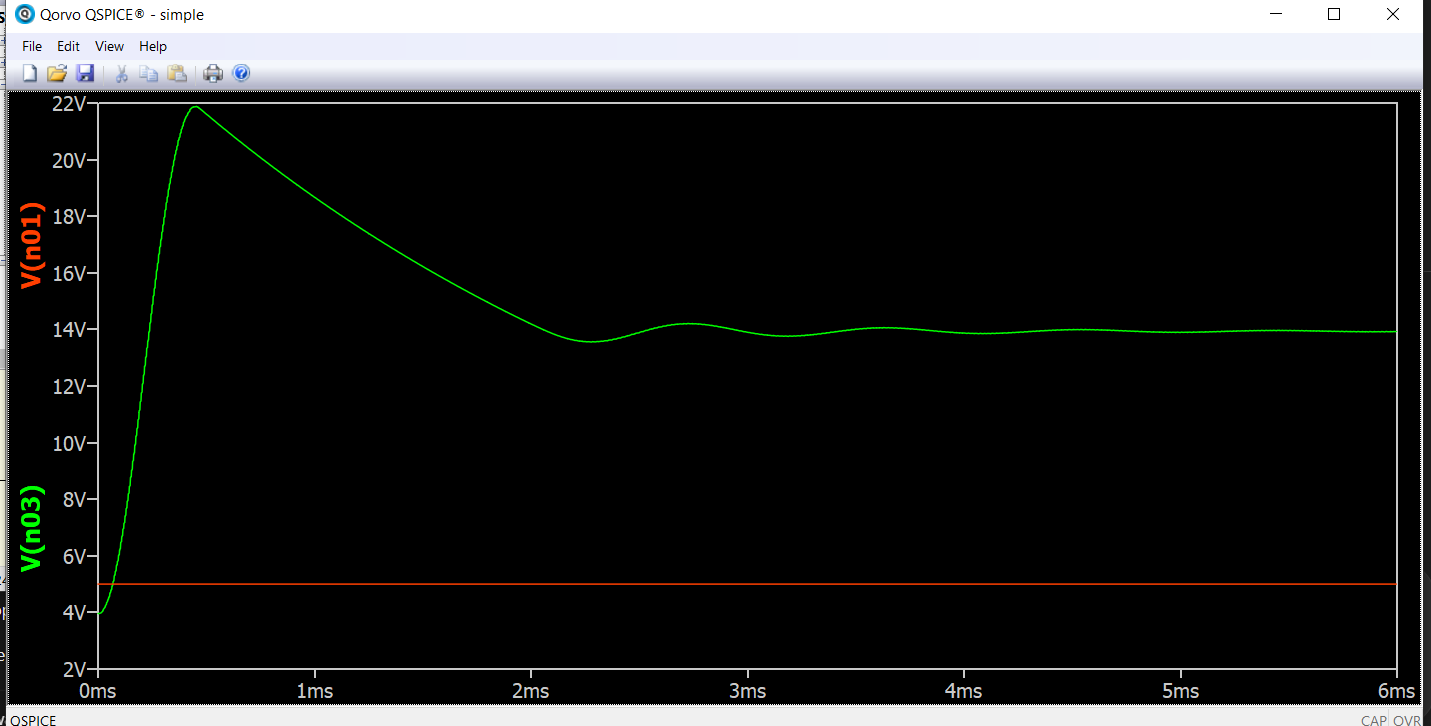Click the Cut scissors icon
The width and height of the screenshot is (1431, 726).
click(121, 73)
